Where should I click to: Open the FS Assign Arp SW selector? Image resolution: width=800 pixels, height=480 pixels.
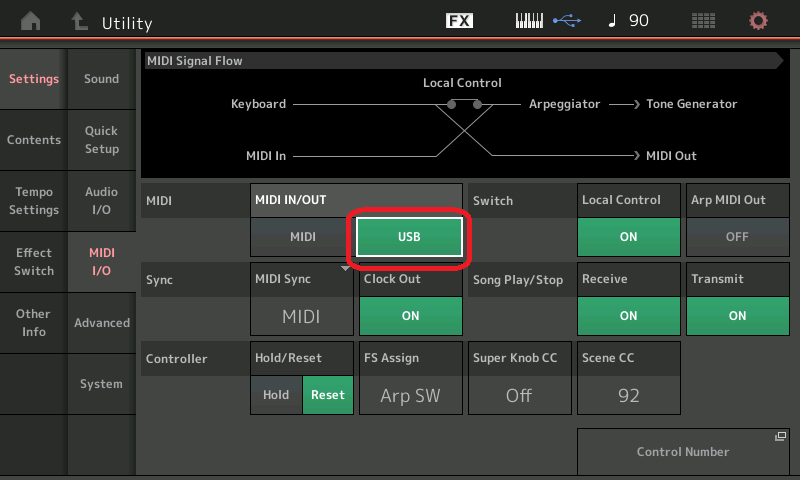pos(410,394)
